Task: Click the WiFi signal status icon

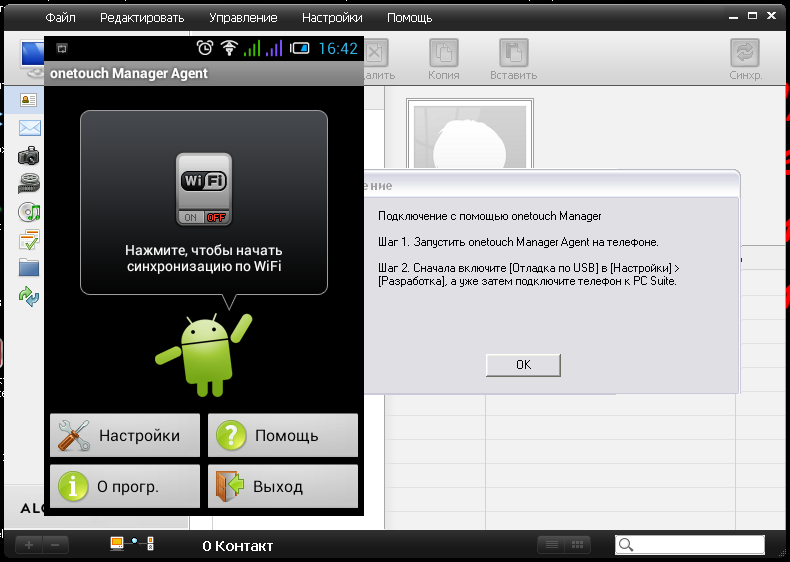Action: 229,48
